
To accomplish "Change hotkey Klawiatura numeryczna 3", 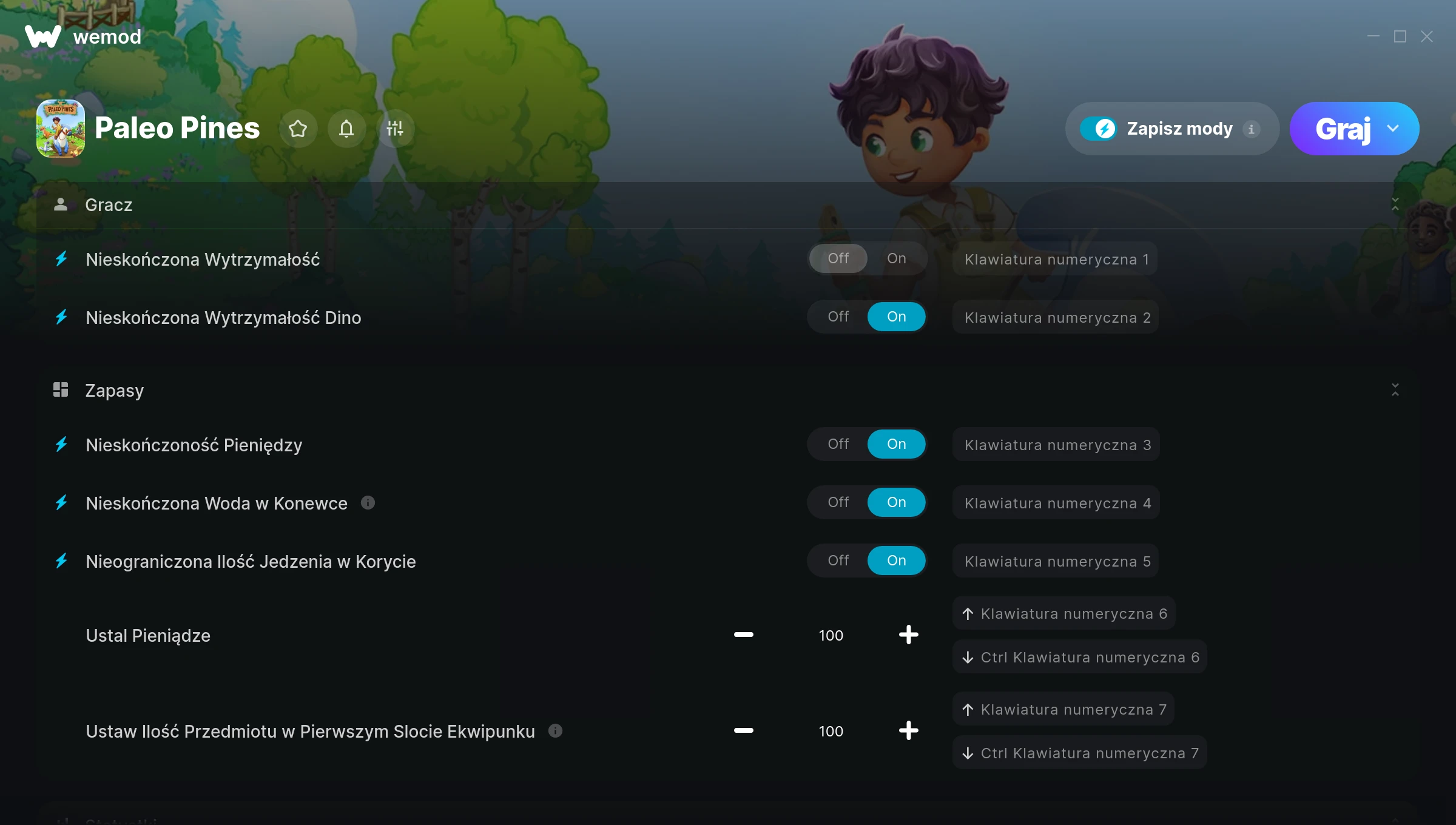I will [1056, 445].
